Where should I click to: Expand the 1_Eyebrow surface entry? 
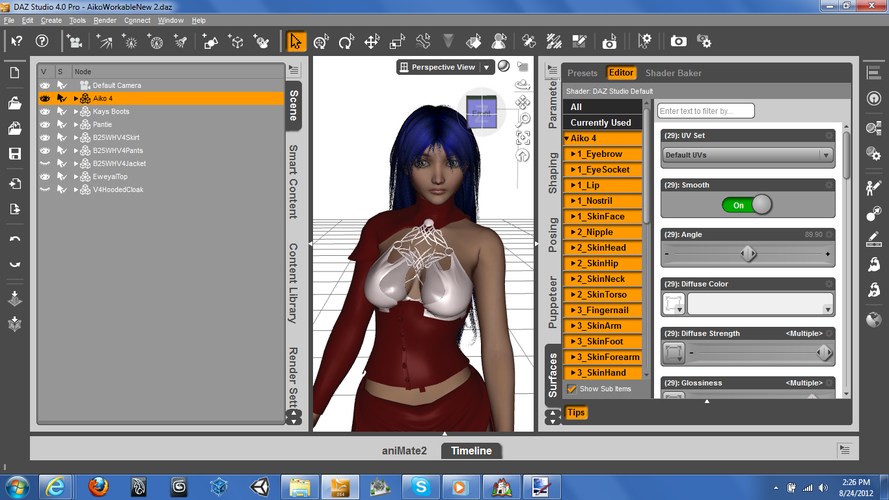point(573,154)
